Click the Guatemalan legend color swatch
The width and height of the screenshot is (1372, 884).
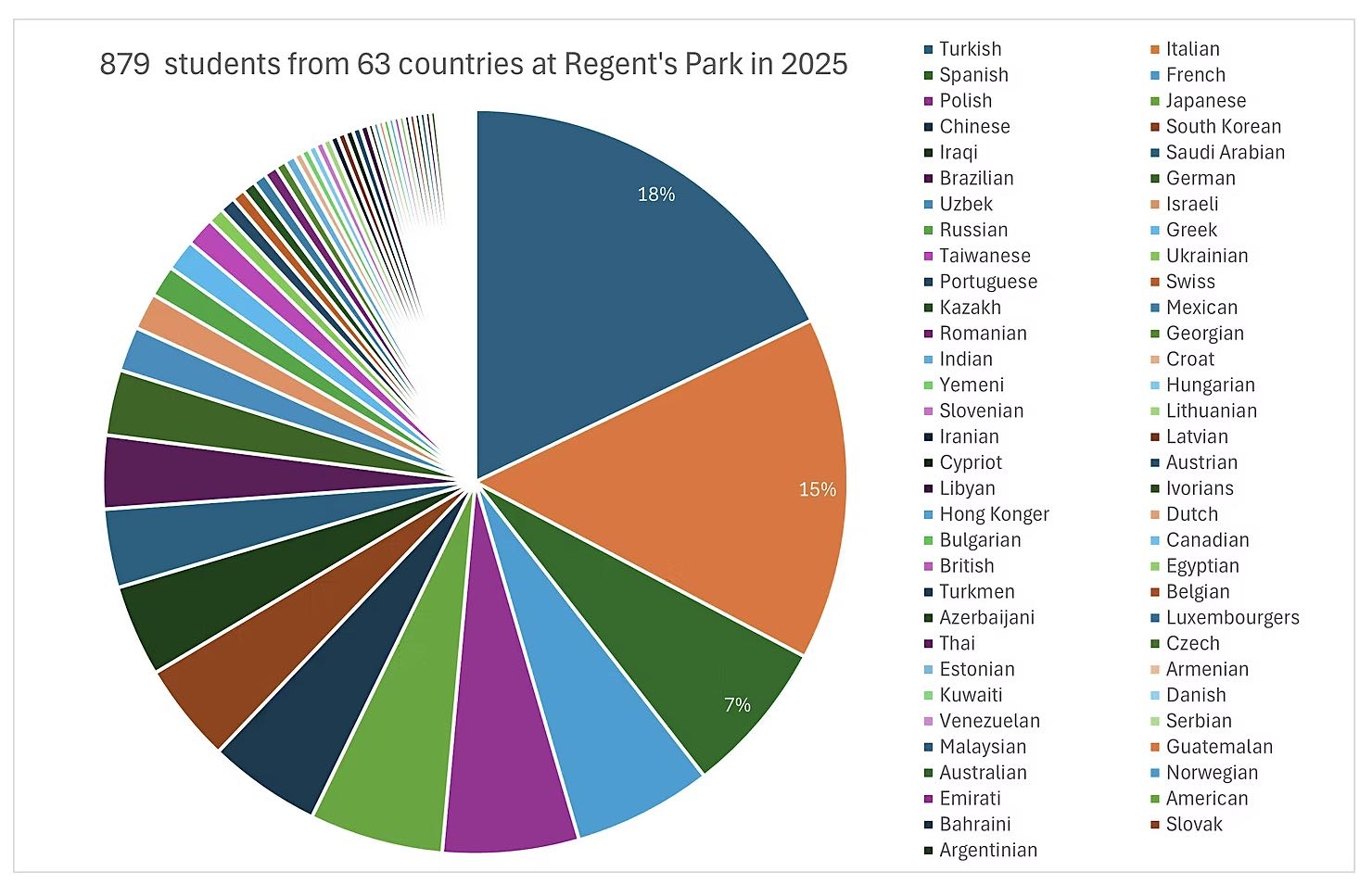(x=1154, y=747)
